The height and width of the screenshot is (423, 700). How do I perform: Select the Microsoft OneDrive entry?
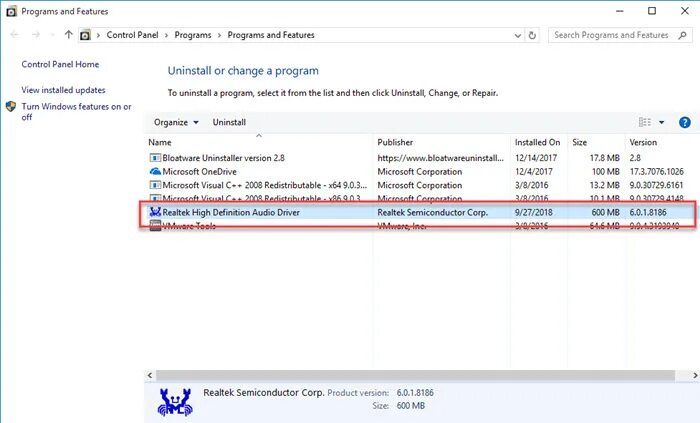point(199,171)
